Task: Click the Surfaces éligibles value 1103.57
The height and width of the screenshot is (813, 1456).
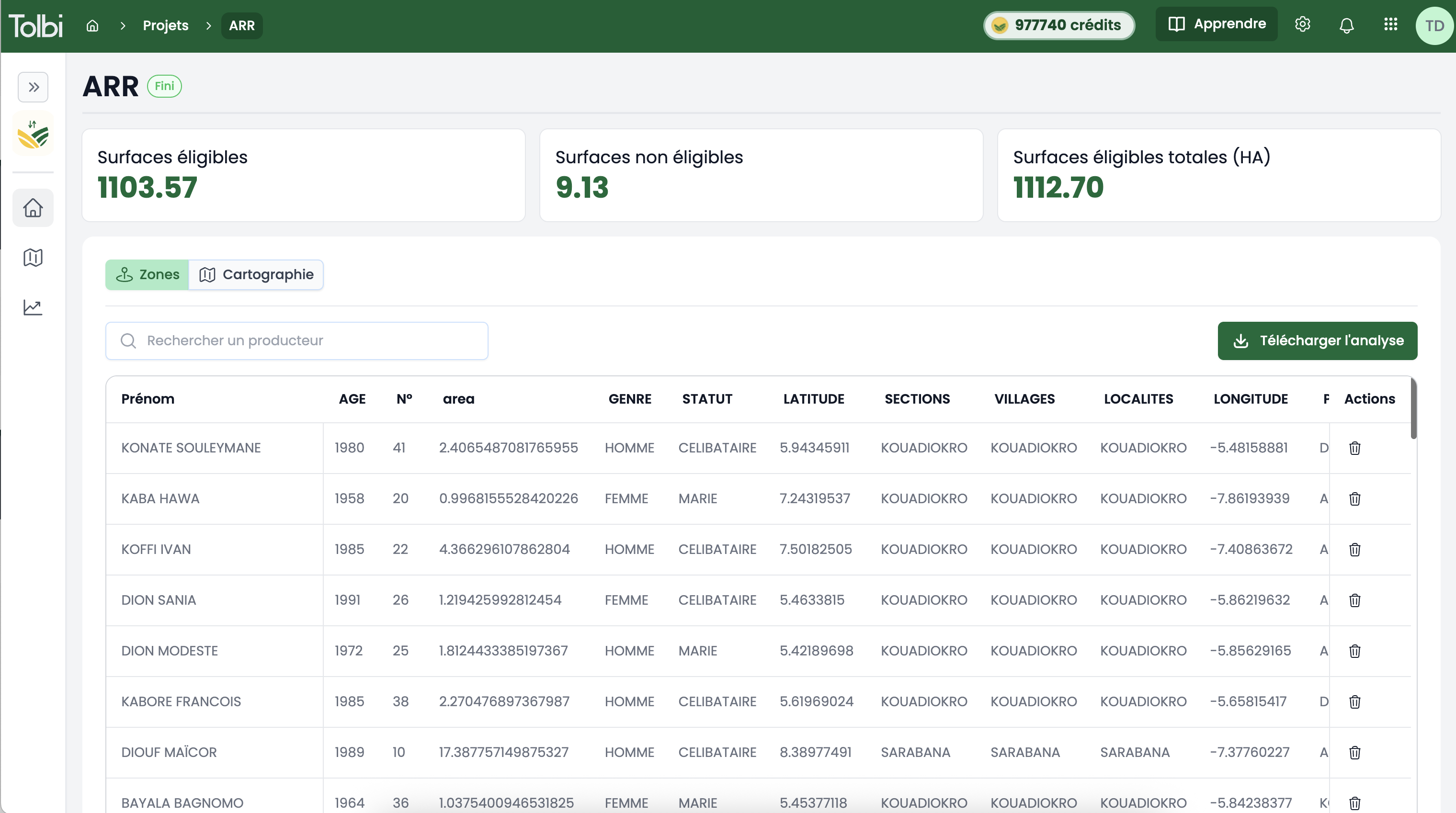Action: point(147,188)
